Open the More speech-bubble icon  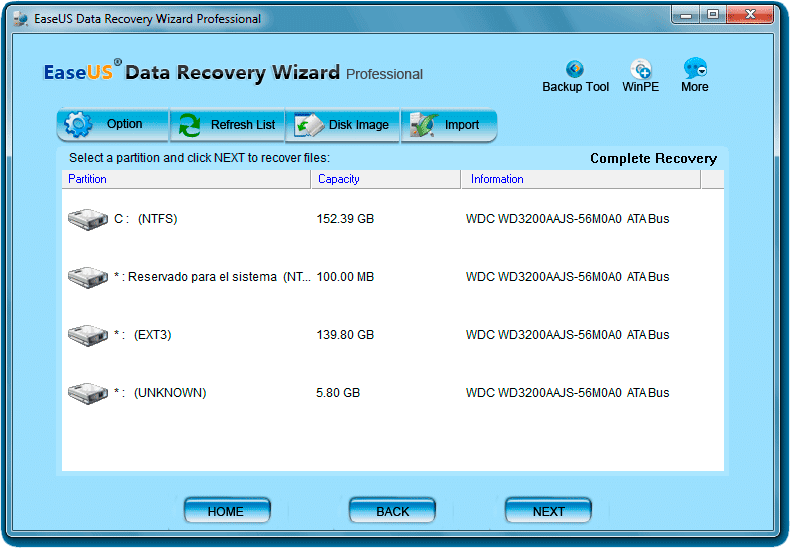(695, 68)
